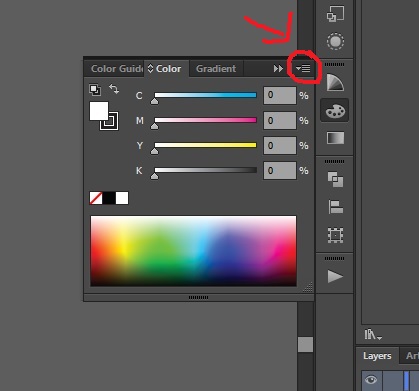The image size is (419, 391).
Task: Select the Color tab
Action: point(169,69)
